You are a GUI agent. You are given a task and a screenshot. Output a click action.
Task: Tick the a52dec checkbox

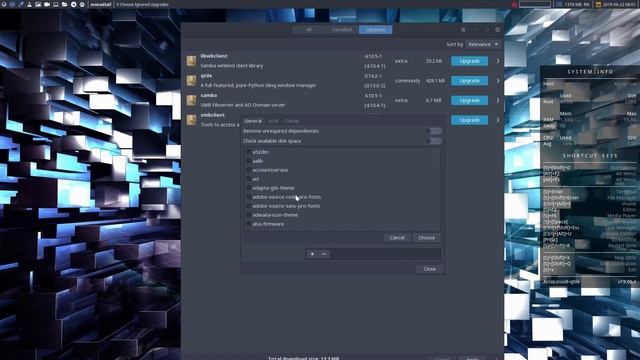tap(249, 152)
